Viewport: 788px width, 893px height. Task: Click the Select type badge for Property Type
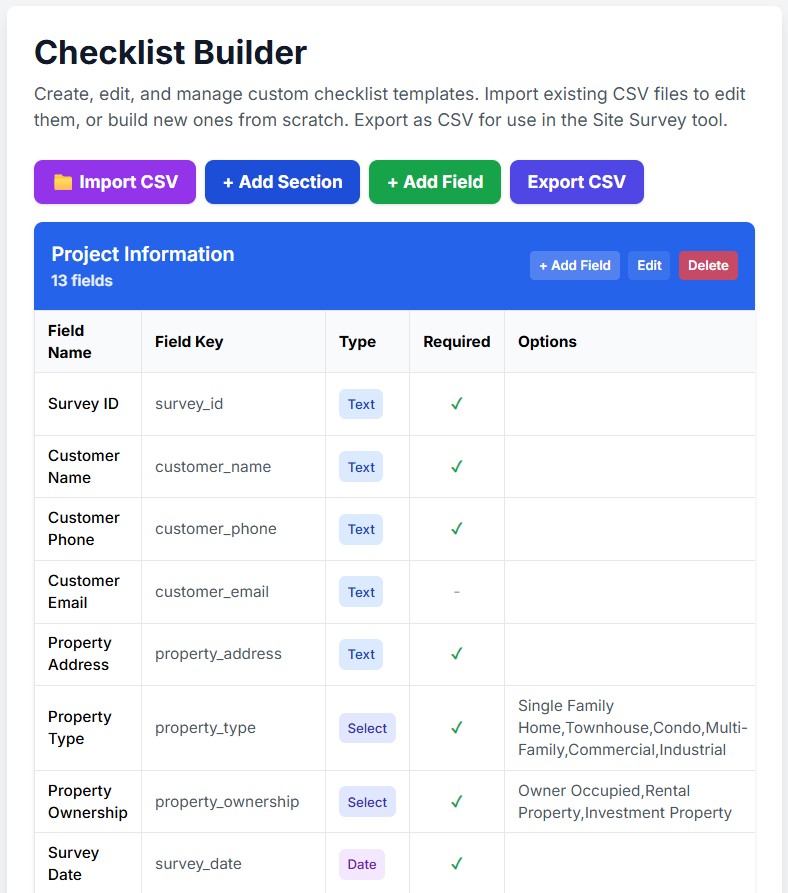click(x=367, y=728)
